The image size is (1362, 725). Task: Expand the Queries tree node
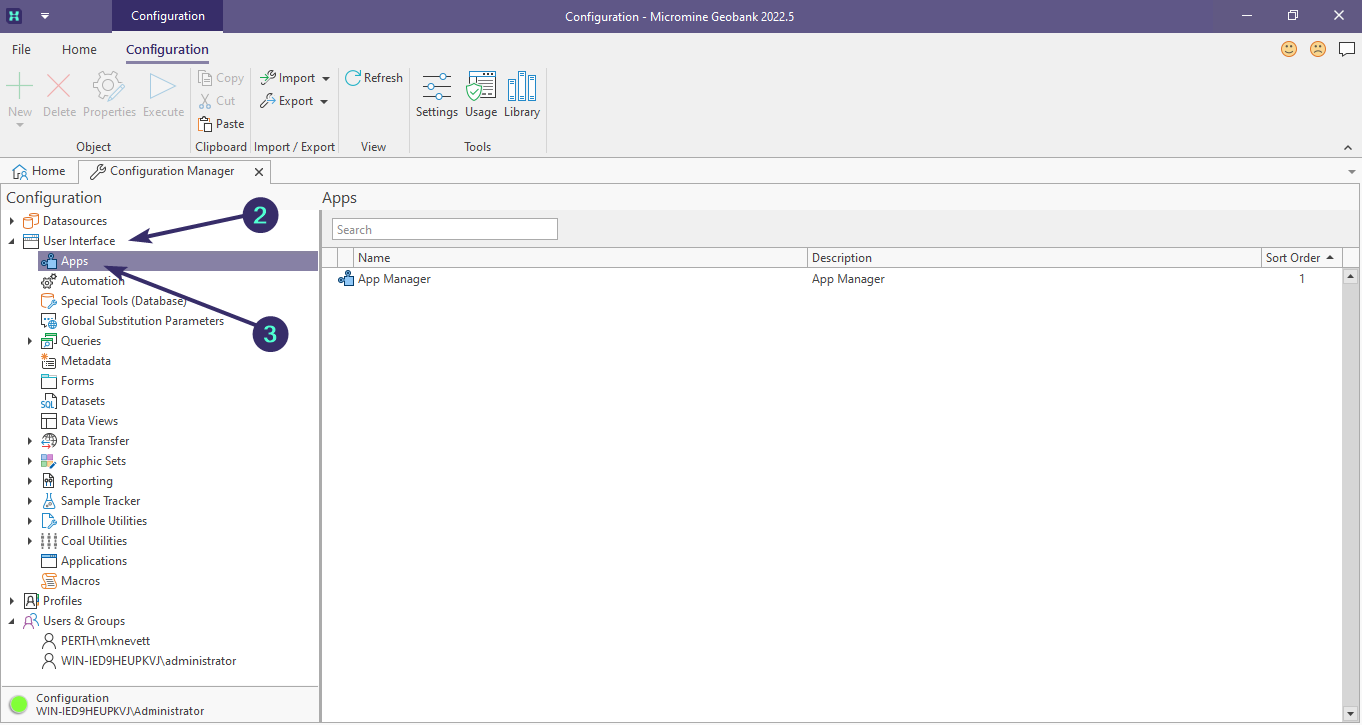click(30, 341)
